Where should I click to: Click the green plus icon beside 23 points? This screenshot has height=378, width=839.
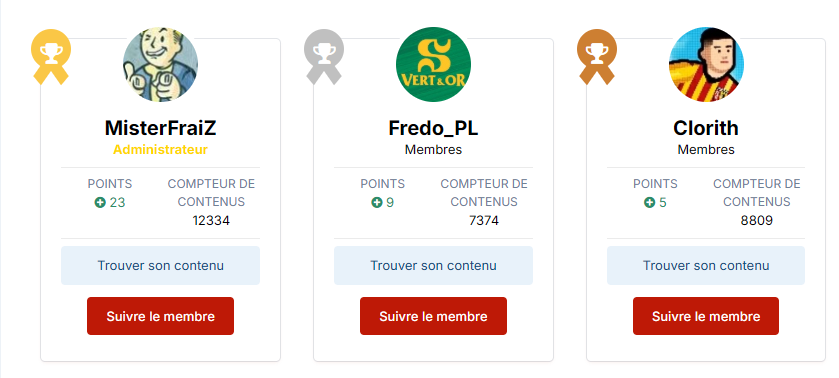(x=100, y=202)
